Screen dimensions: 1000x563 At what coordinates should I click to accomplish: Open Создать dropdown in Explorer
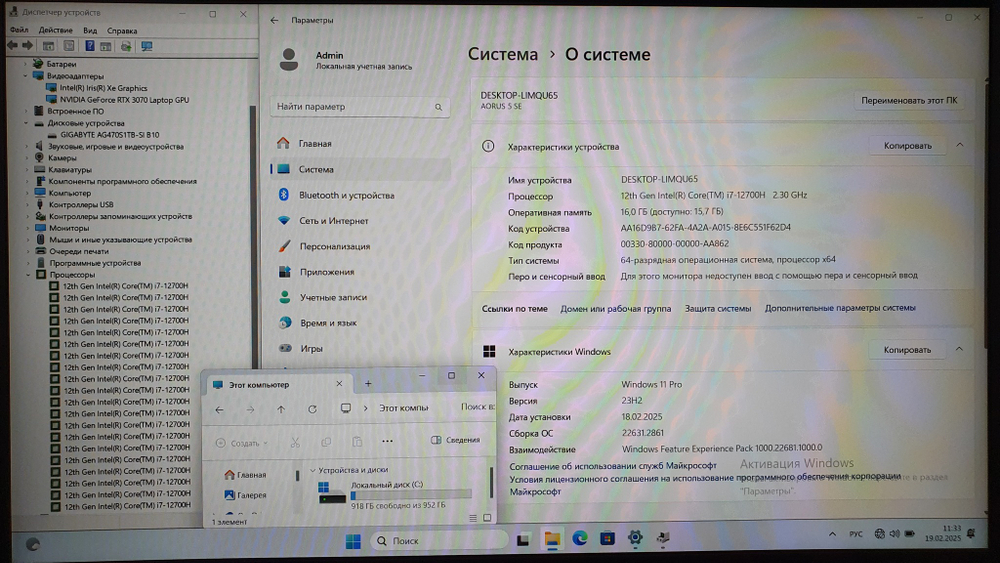(x=242, y=443)
